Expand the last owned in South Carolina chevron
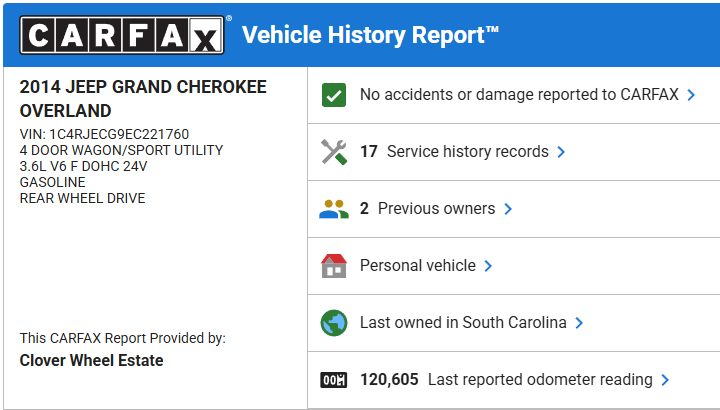The height and width of the screenshot is (410, 720). (579, 323)
